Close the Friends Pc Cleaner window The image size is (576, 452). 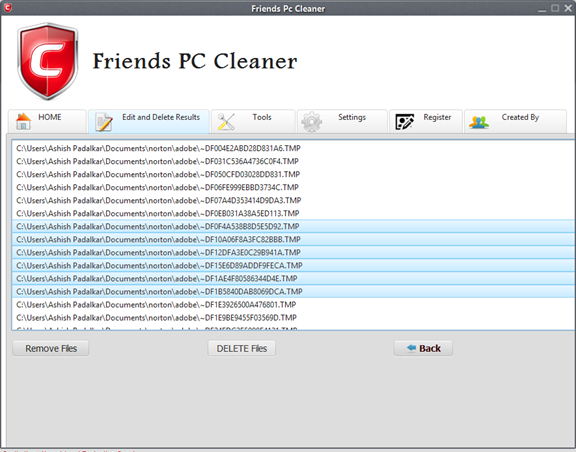point(568,8)
